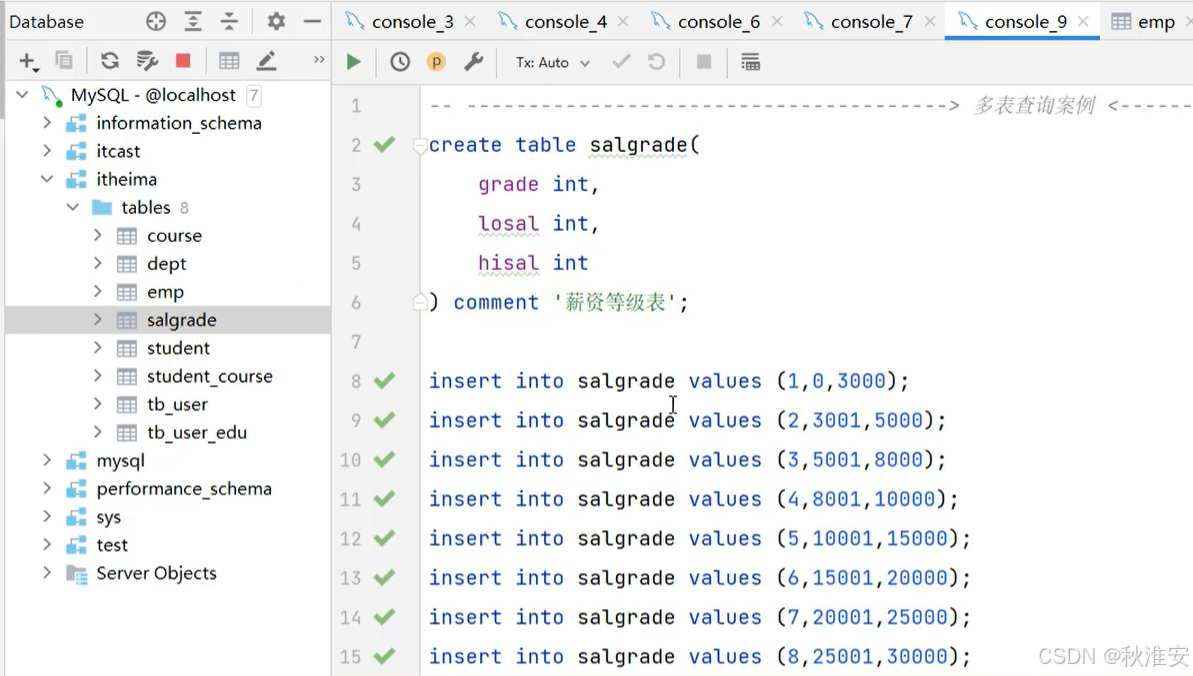
Task: Expand the itcast schema
Action: pos(47,151)
